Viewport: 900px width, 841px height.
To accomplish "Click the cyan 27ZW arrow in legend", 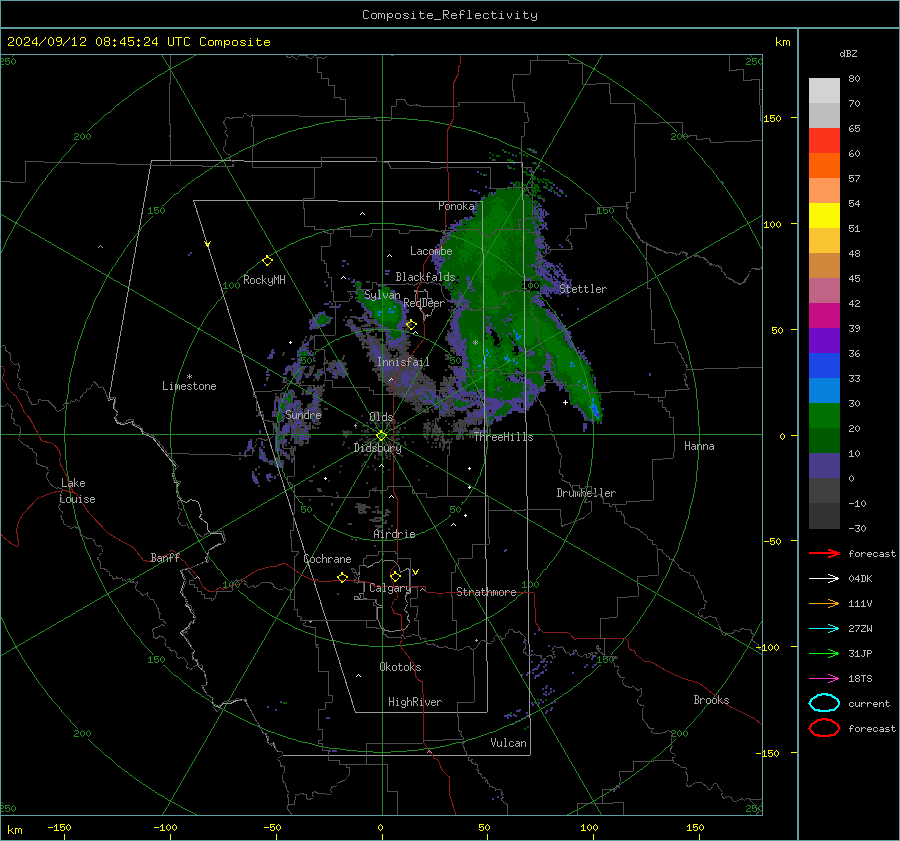I will pyautogui.click(x=824, y=629).
